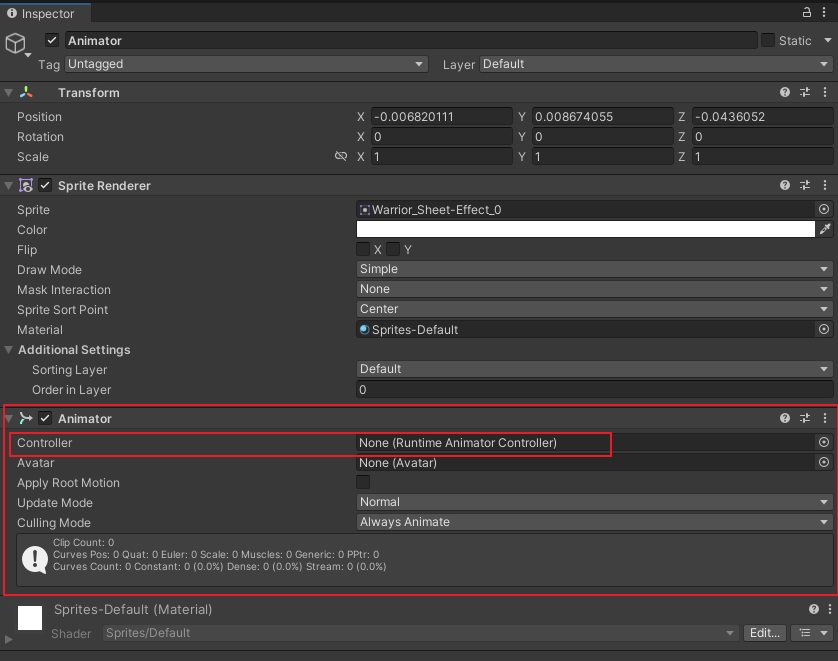The image size is (838, 661).
Task: Pick color with the eyedropper tool
Action: tap(825, 229)
